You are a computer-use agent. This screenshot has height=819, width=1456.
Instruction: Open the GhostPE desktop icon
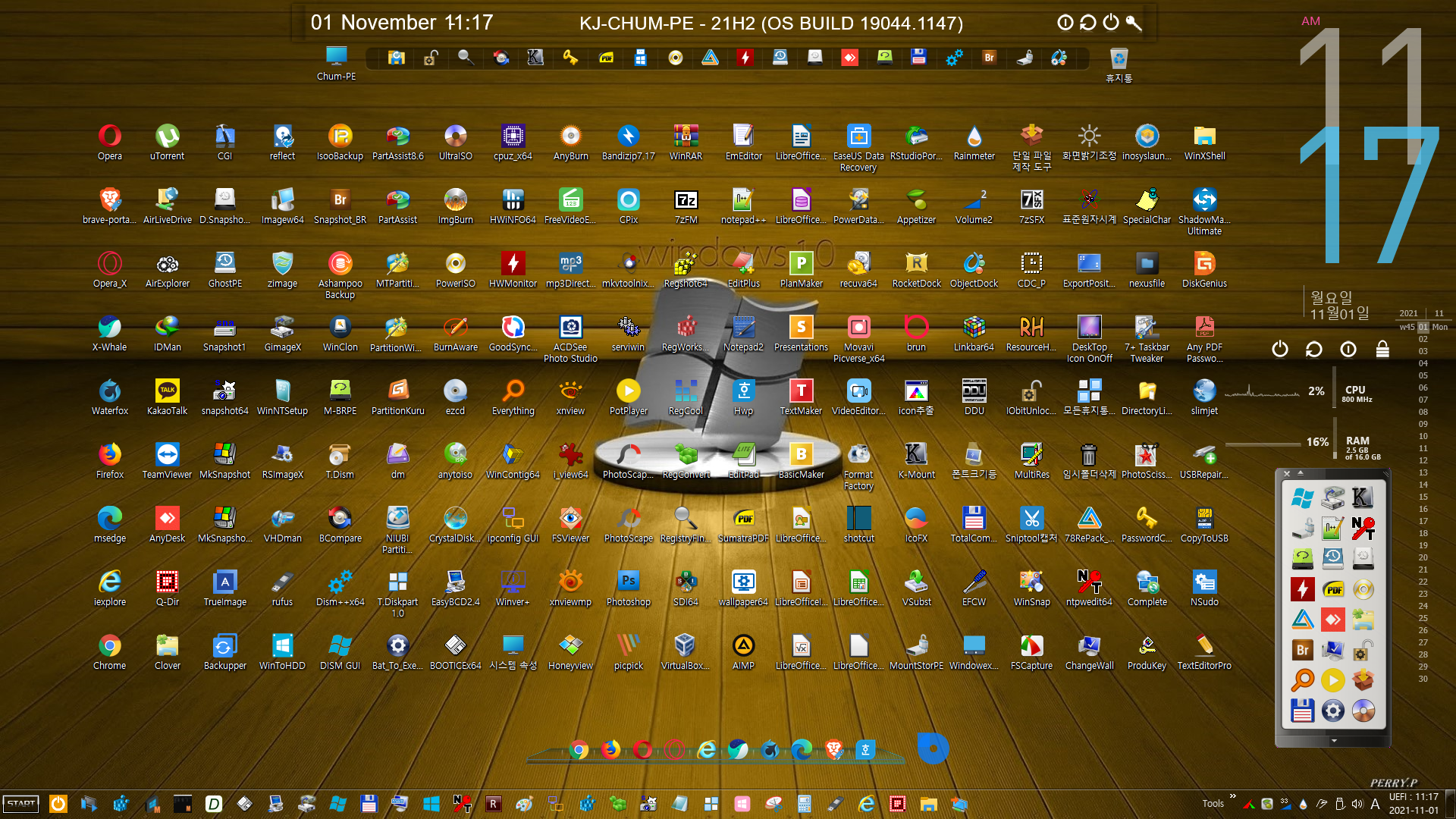[x=224, y=269]
